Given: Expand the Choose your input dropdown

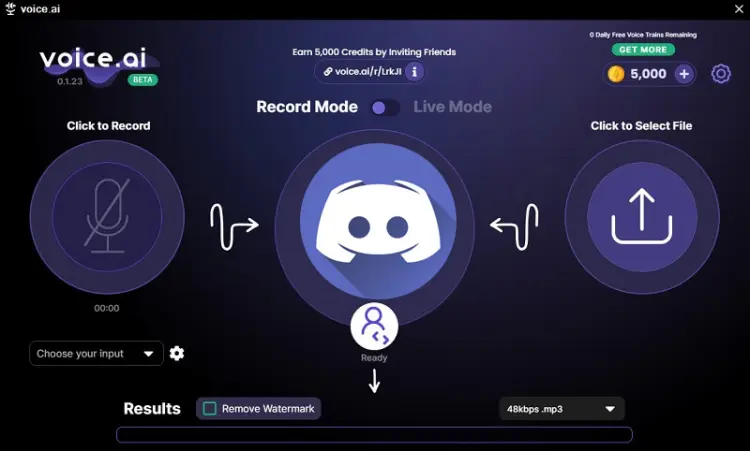Looking at the screenshot, I should coord(96,353).
